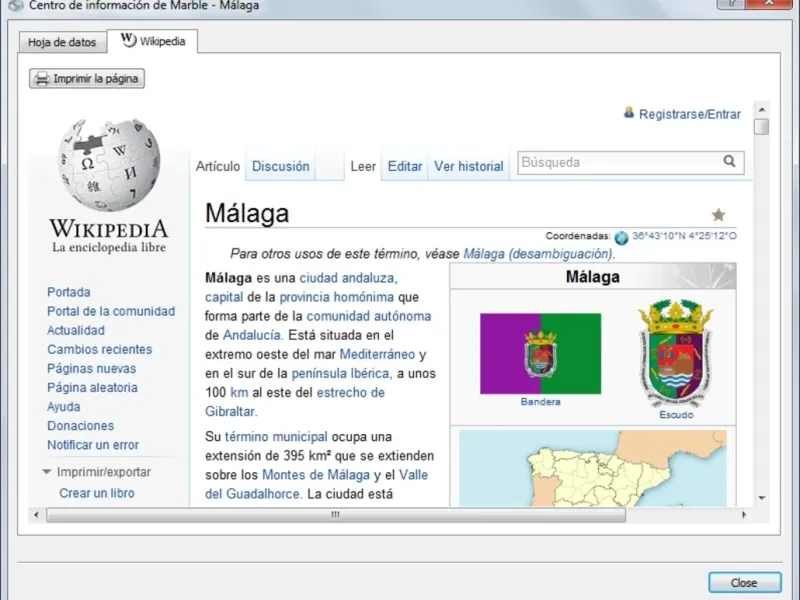Click the printer icon in Imprimir la página
The width and height of the screenshot is (800, 600).
pos(41,79)
